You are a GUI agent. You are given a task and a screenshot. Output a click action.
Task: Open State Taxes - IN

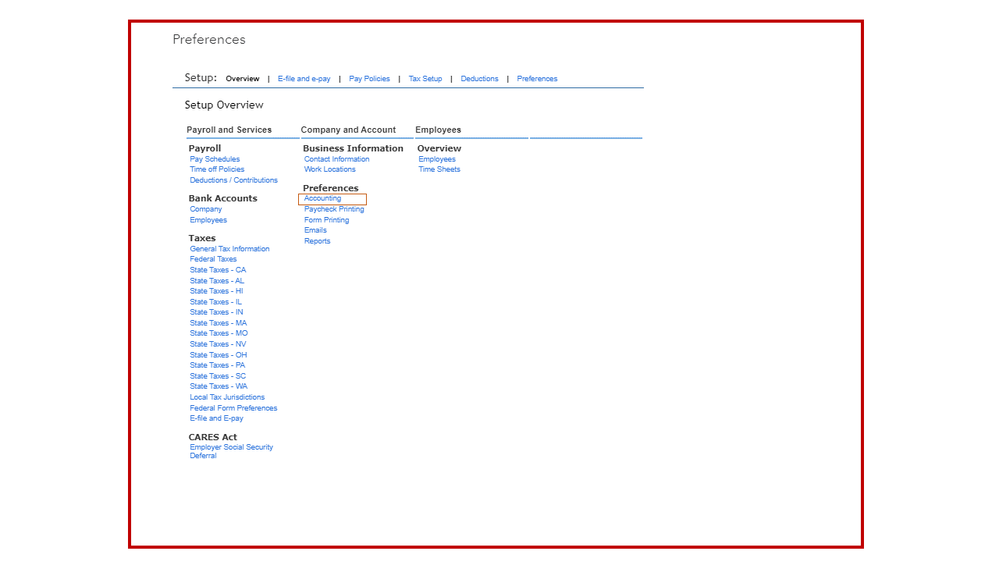(x=216, y=312)
